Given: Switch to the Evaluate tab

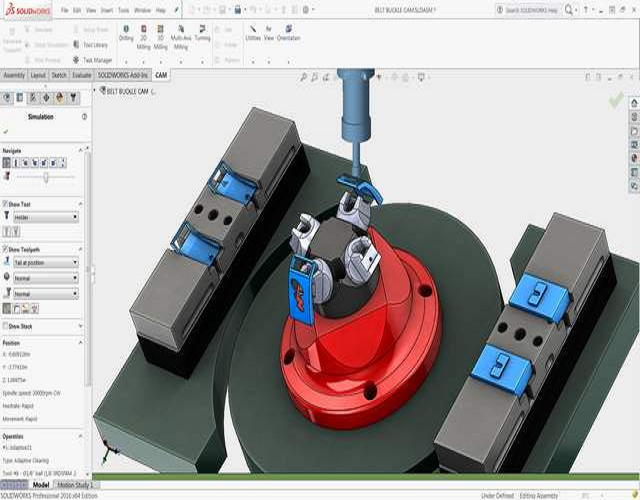Looking at the screenshot, I should tap(82, 75).
